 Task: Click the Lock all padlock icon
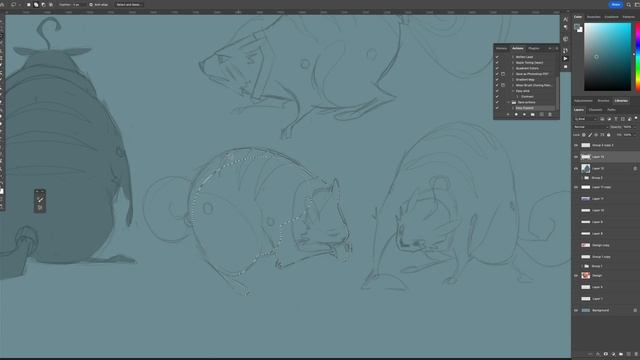pos(609,135)
